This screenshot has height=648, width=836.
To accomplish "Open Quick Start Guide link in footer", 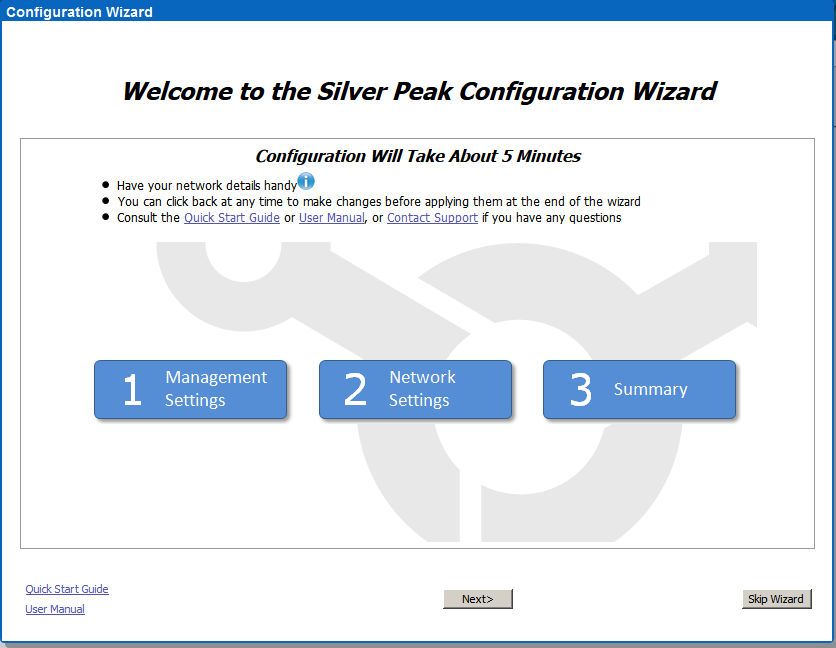I will point(67,589).
